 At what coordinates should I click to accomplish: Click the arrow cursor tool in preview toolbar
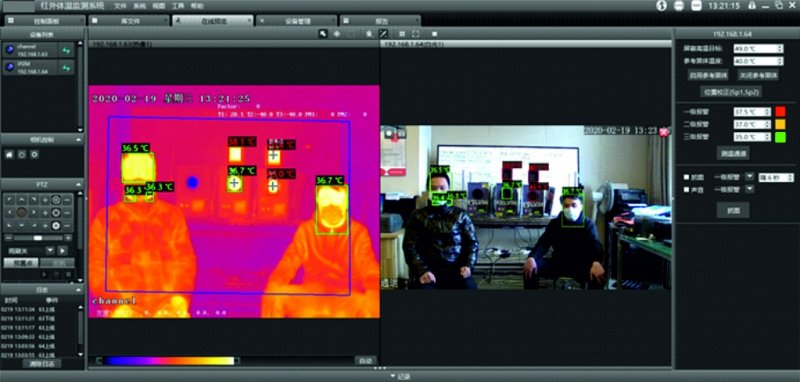[323, 34]
